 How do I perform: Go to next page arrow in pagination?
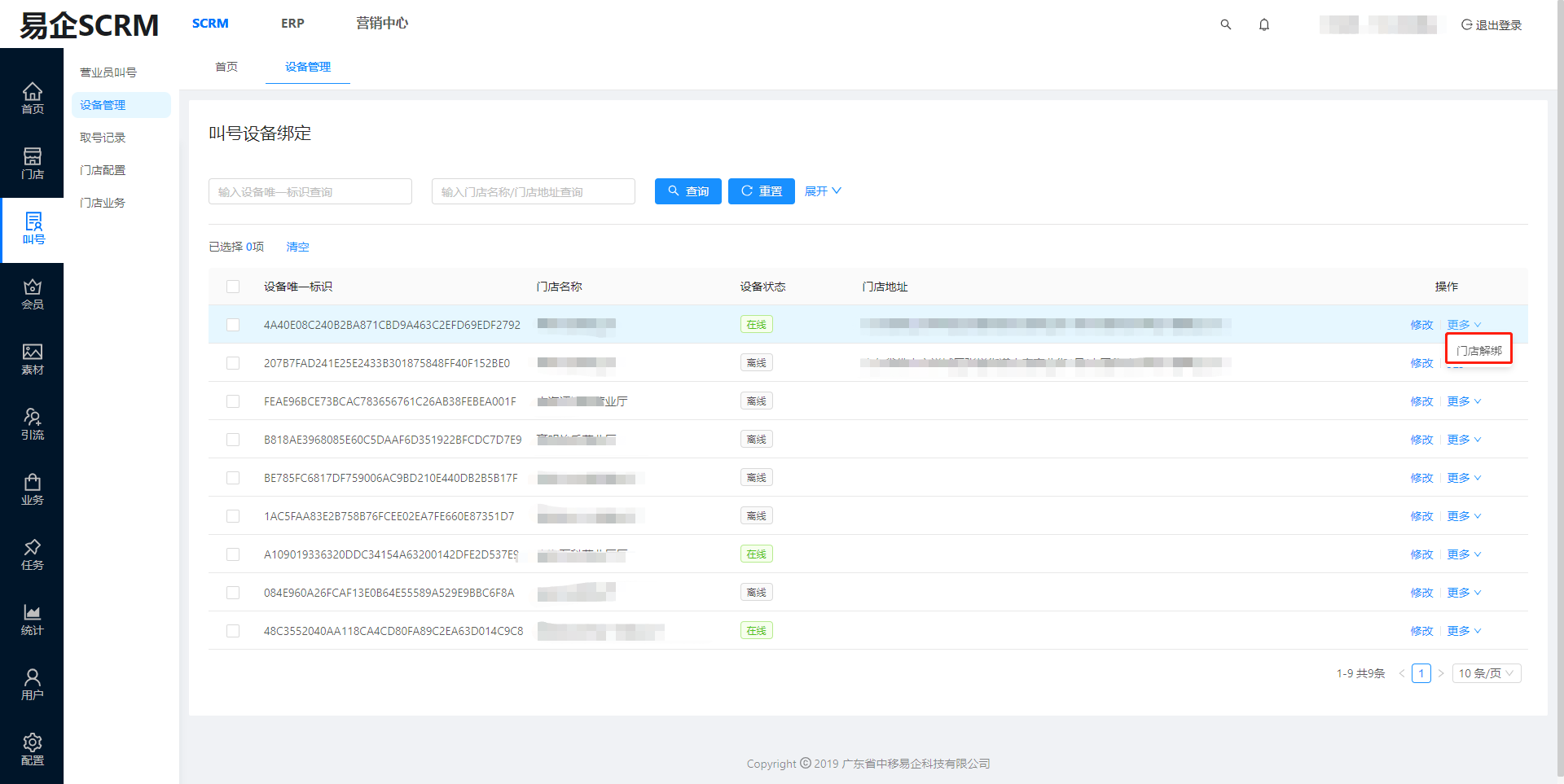[1441, 673]
